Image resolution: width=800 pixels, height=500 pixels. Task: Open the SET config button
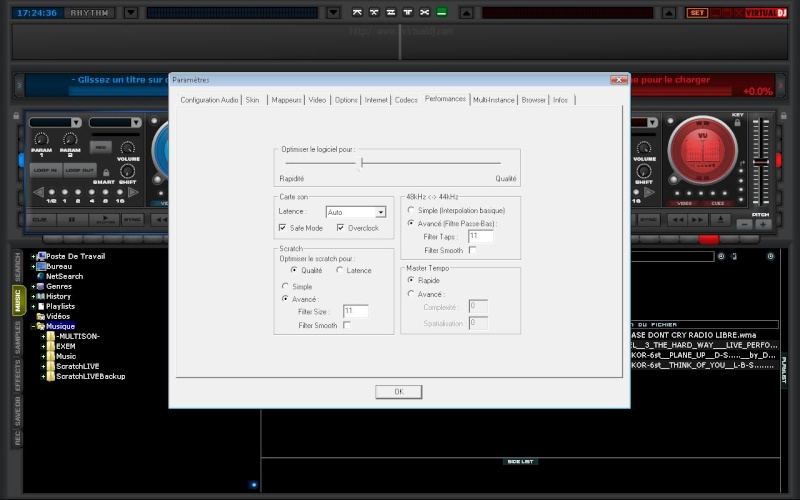coord(697,13)
